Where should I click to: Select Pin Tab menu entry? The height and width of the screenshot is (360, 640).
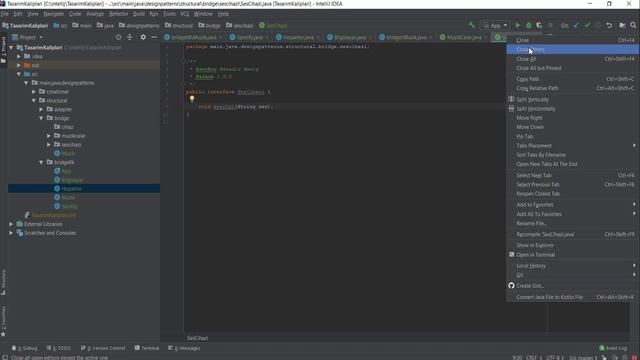tap(573, 136)
